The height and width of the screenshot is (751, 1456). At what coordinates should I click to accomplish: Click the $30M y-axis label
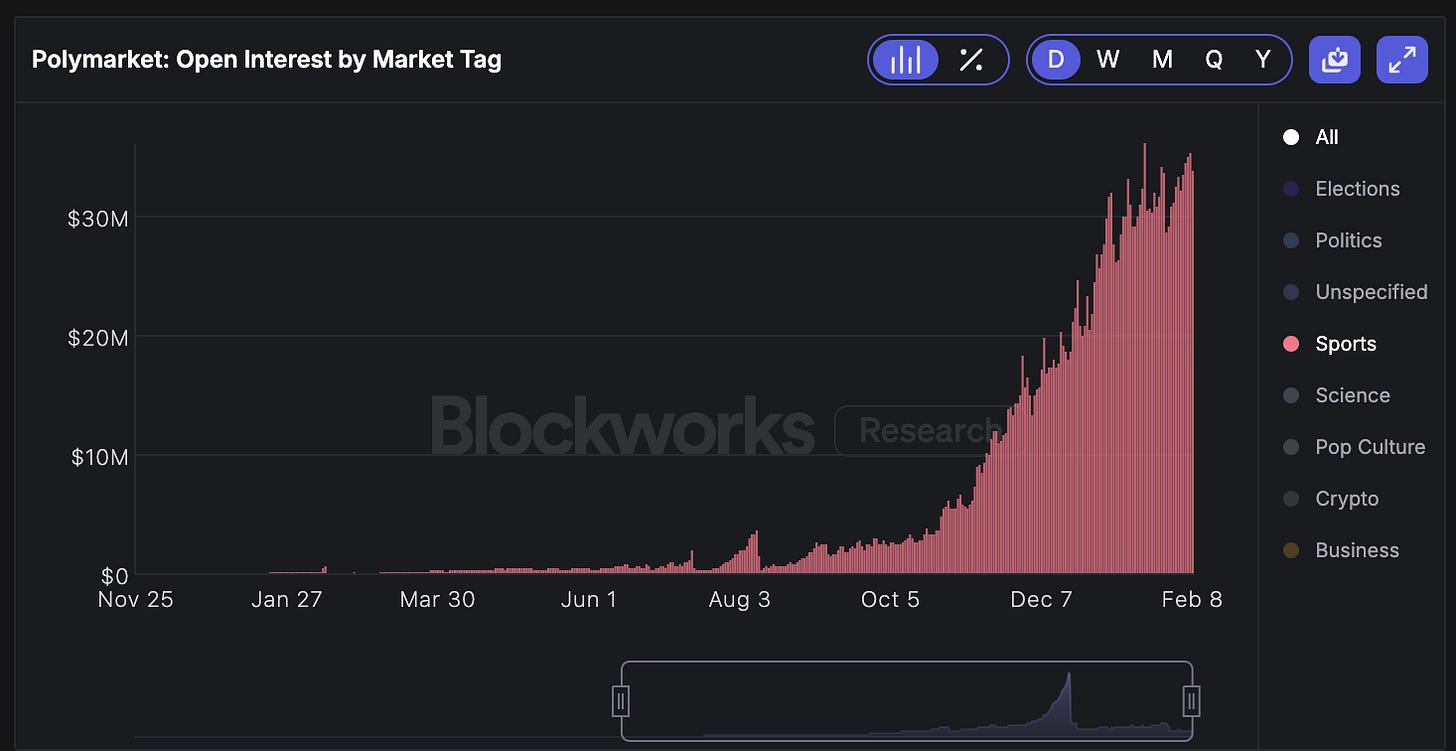[97, 218]
